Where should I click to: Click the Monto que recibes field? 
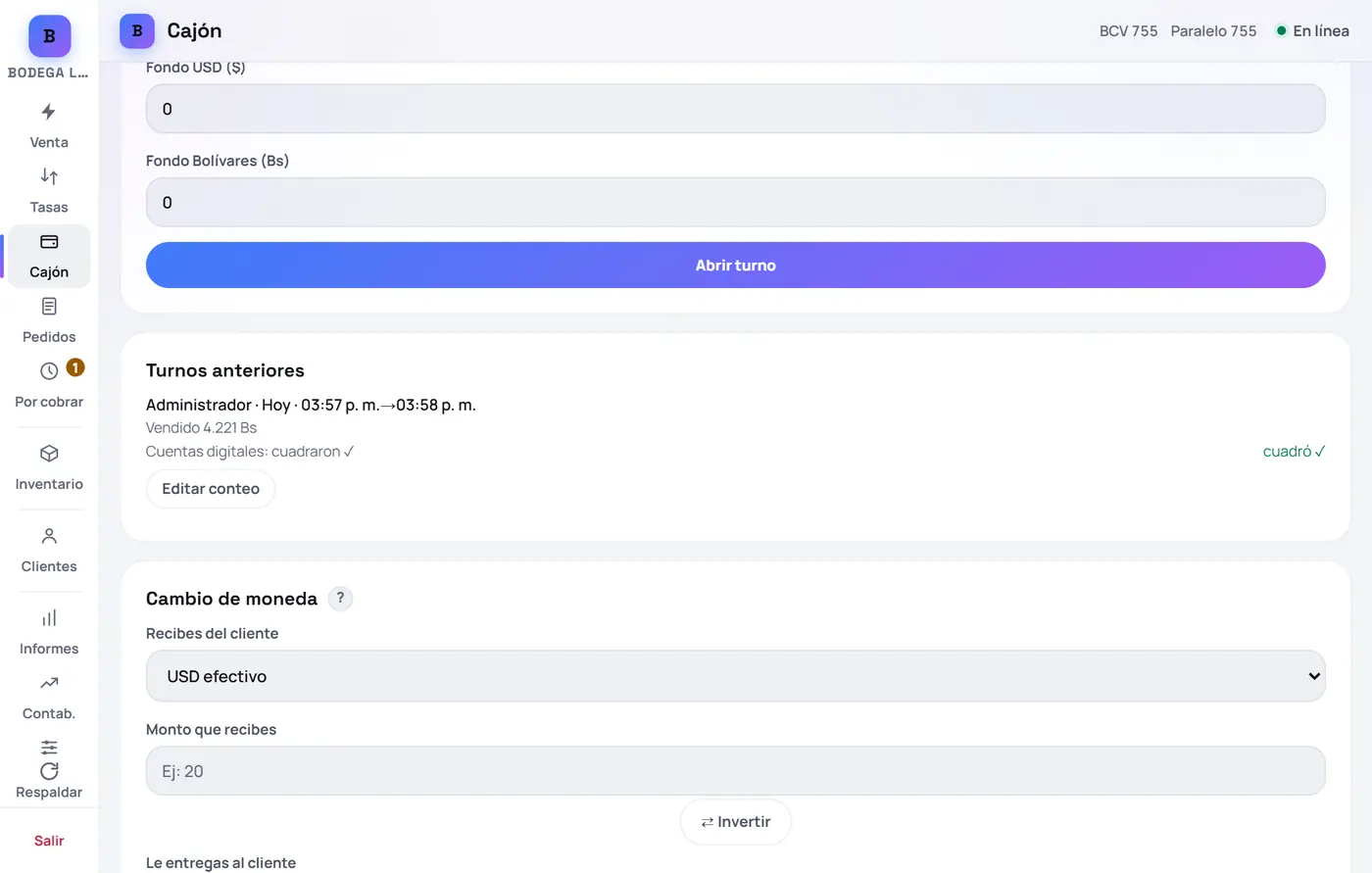pyautogui.click(x=736, y=771)
